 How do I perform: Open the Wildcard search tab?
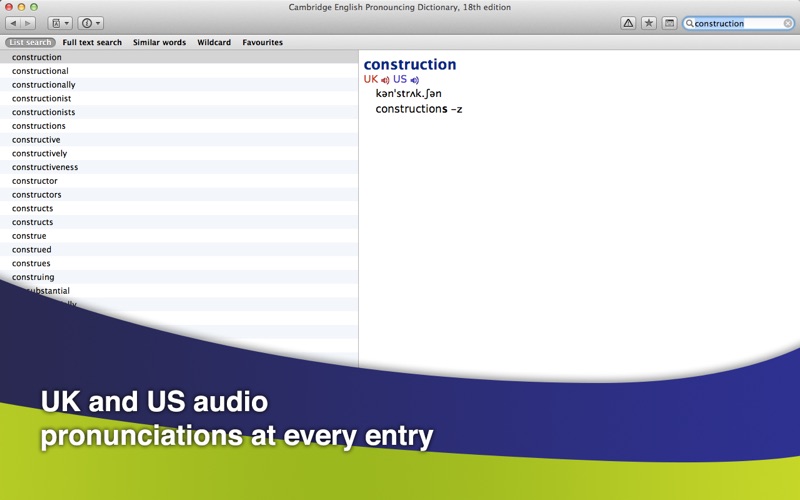point(214,43)
